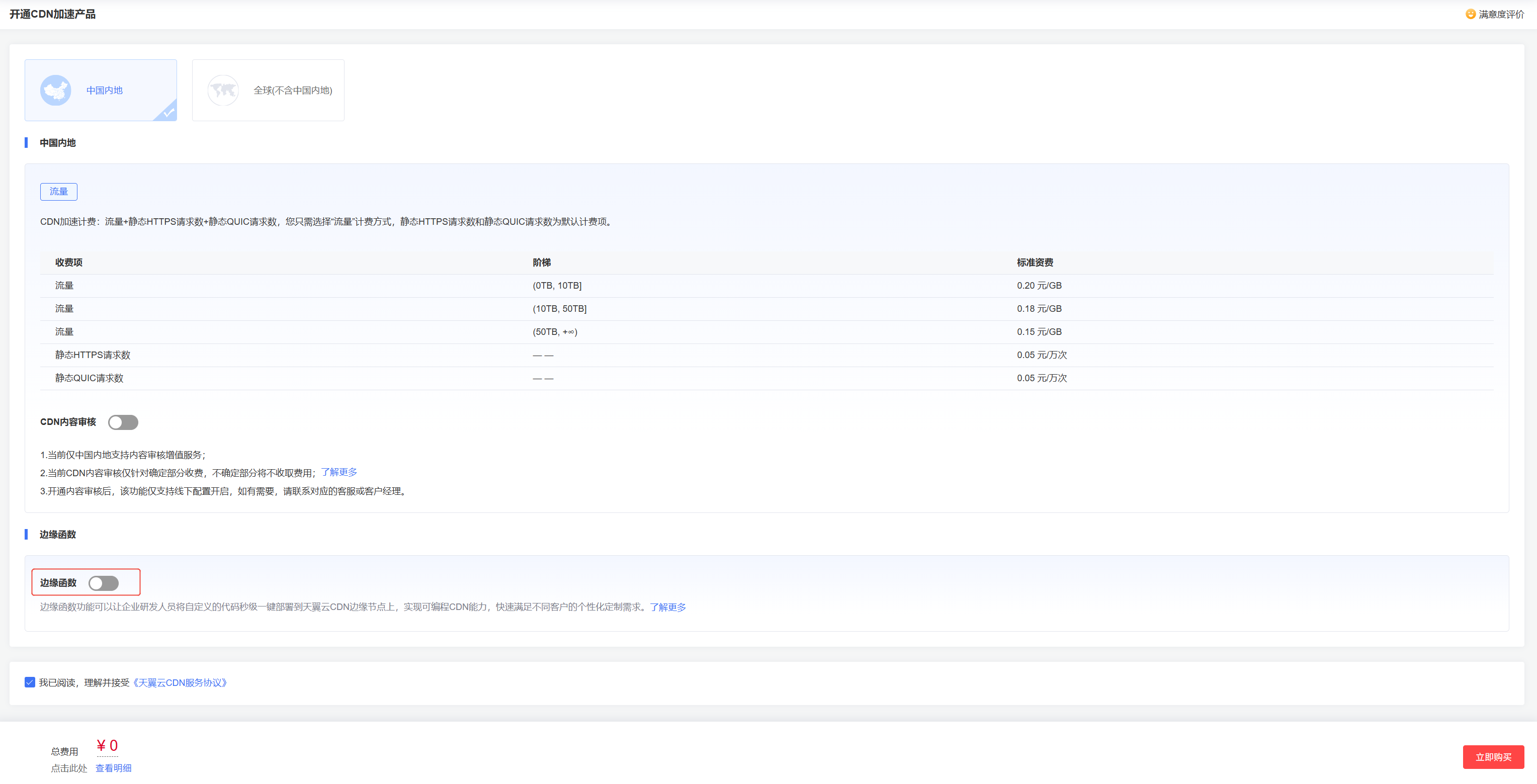Click the 满意度评价 feedback text
Image resolution: width=1537 pixels, height=784 pixels.
click(x=1501, y=14)
